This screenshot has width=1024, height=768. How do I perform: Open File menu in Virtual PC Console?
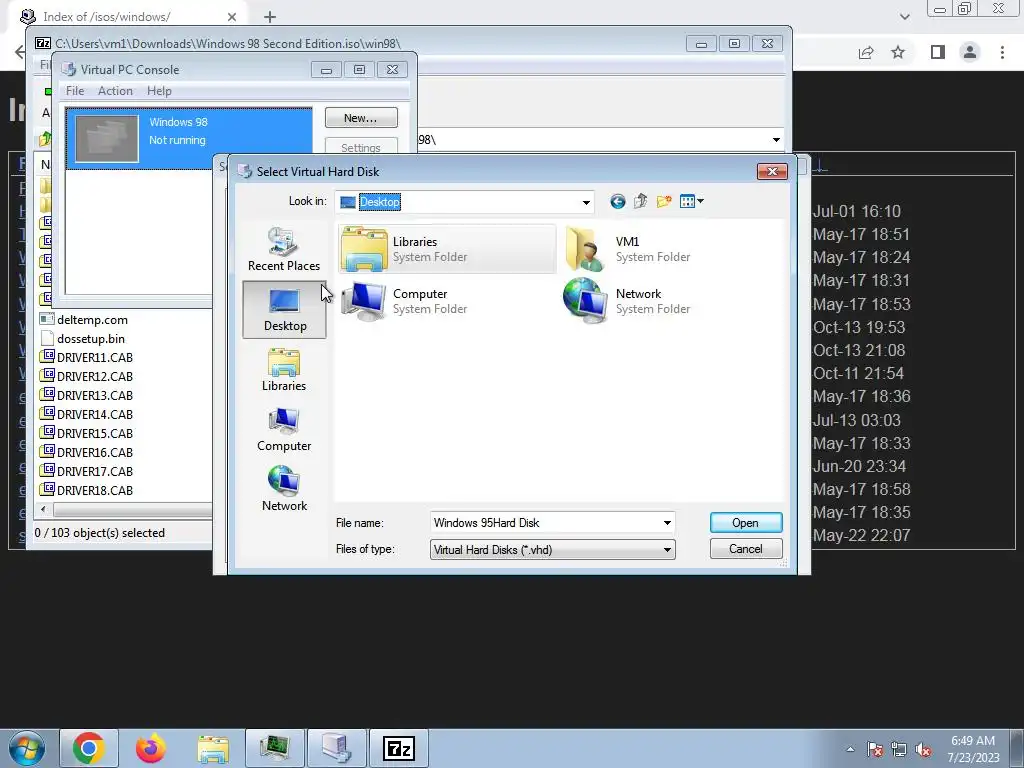point(75,91)
